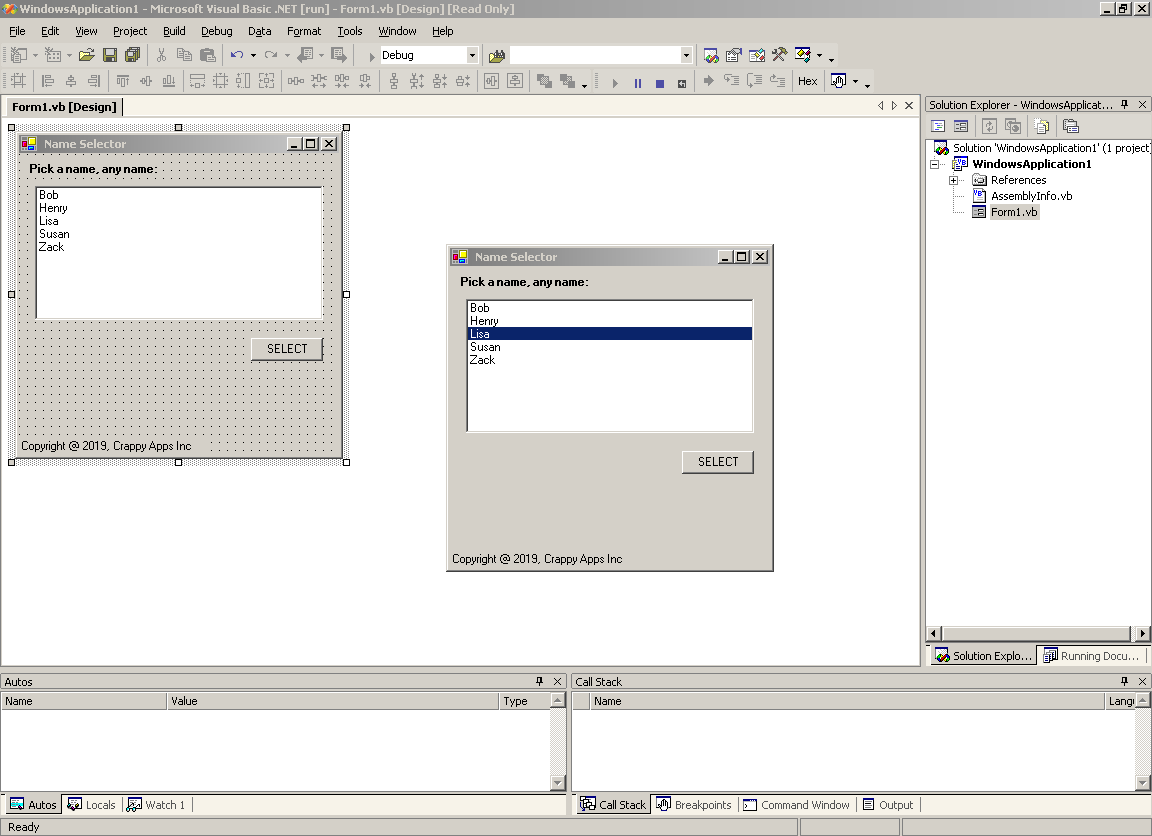This screenshot has width=1152, height=836.
Task: Click Show All Files icon in Solution Explorer
Action: 1042,126
